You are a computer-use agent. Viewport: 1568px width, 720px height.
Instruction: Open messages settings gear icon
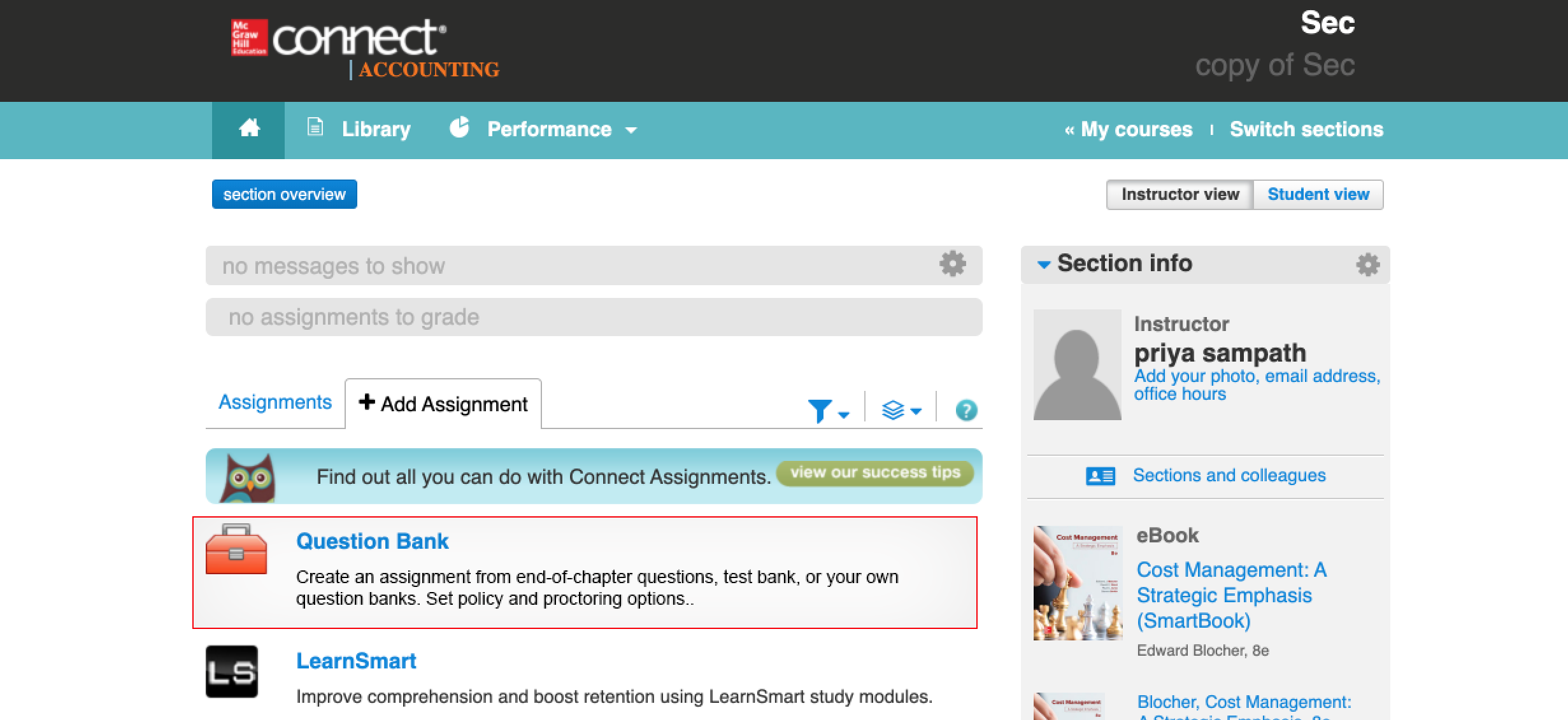[953, 264]
